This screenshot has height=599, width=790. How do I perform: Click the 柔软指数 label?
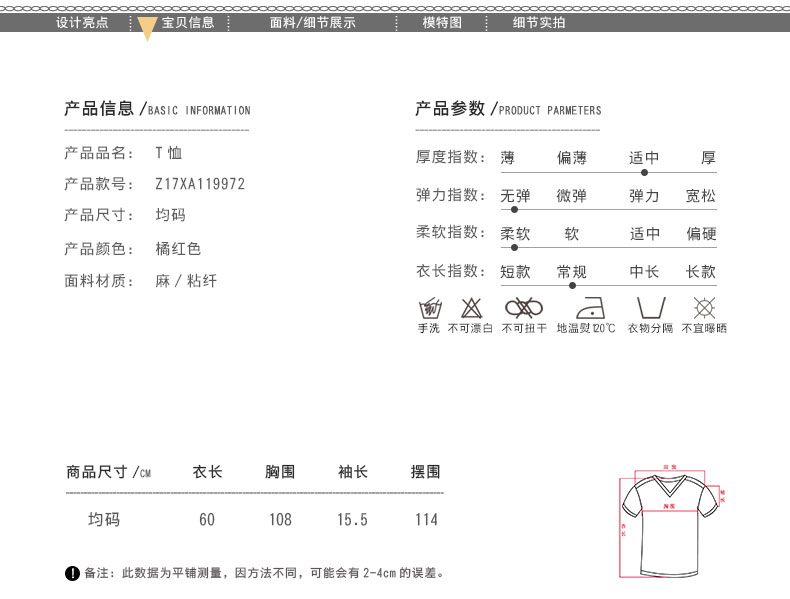click(450, 232)
